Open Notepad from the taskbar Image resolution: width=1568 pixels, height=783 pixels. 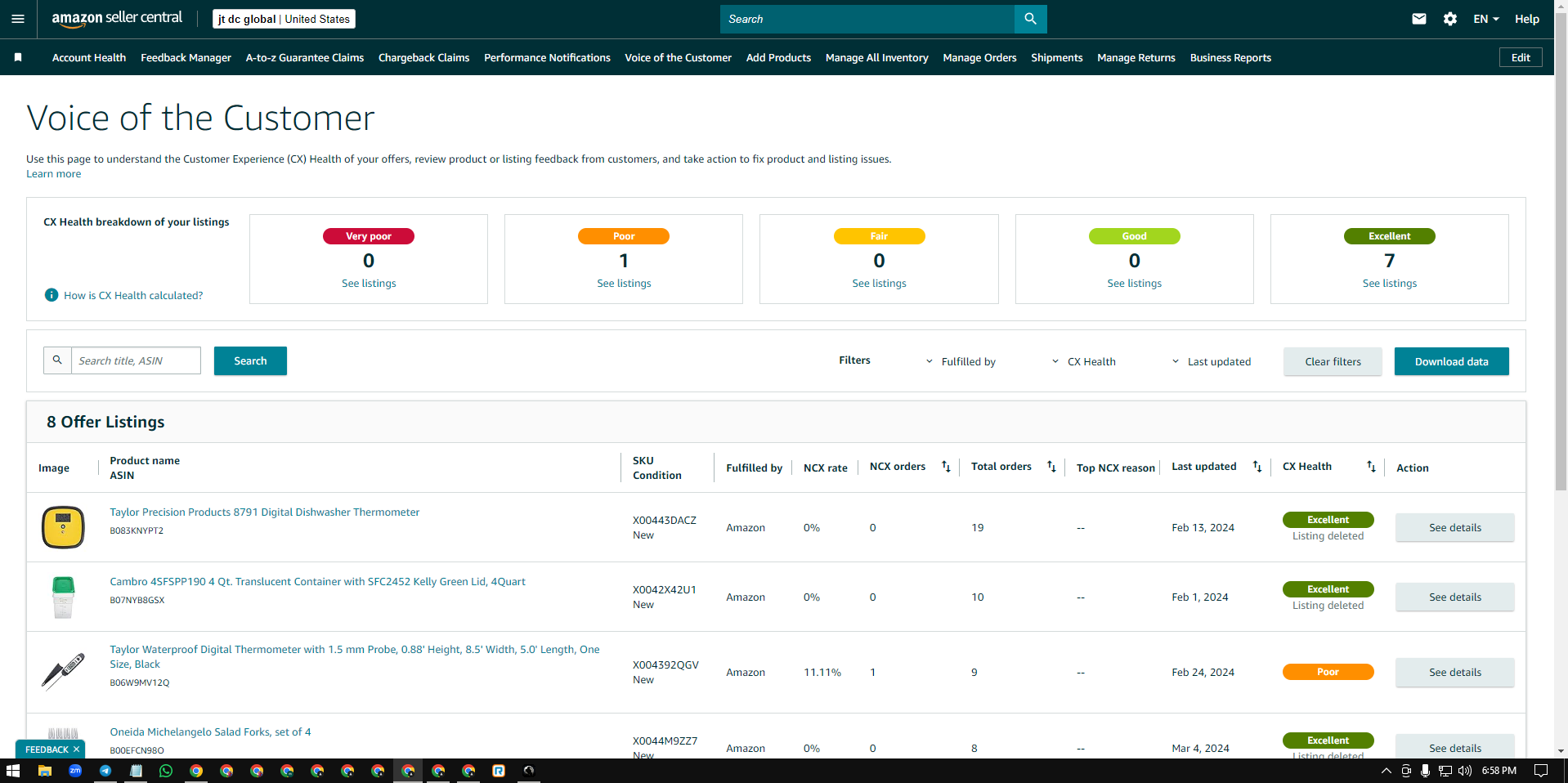coord(136,771)
